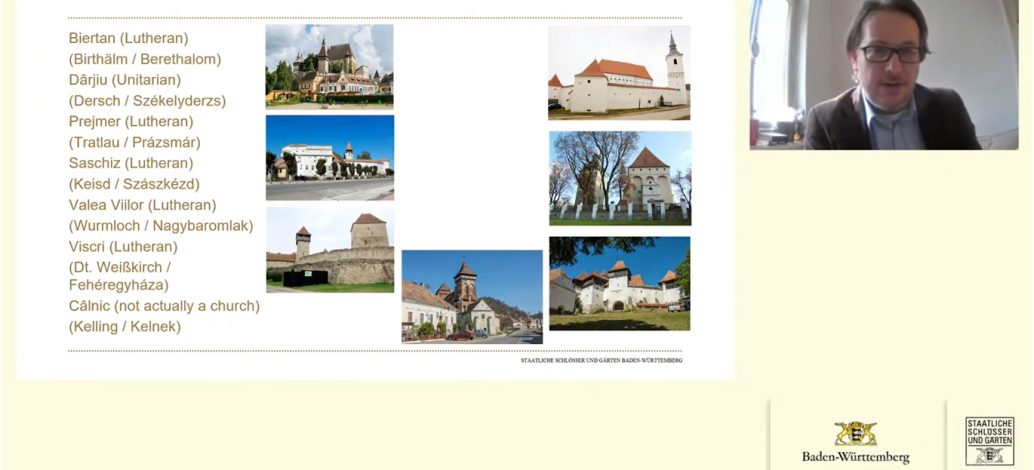
Task: Select the "(Kelling / Kelnek)" line
Action: coord(124,327)
